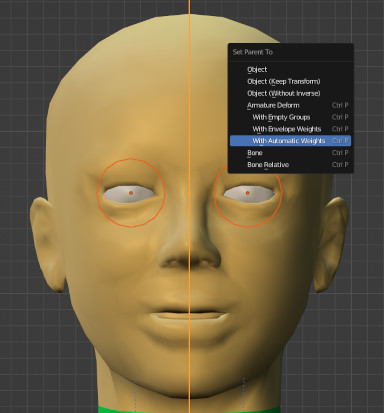Pick With Envelope Weights option
Screen dimensions: 384x413
tap(290, 129)
